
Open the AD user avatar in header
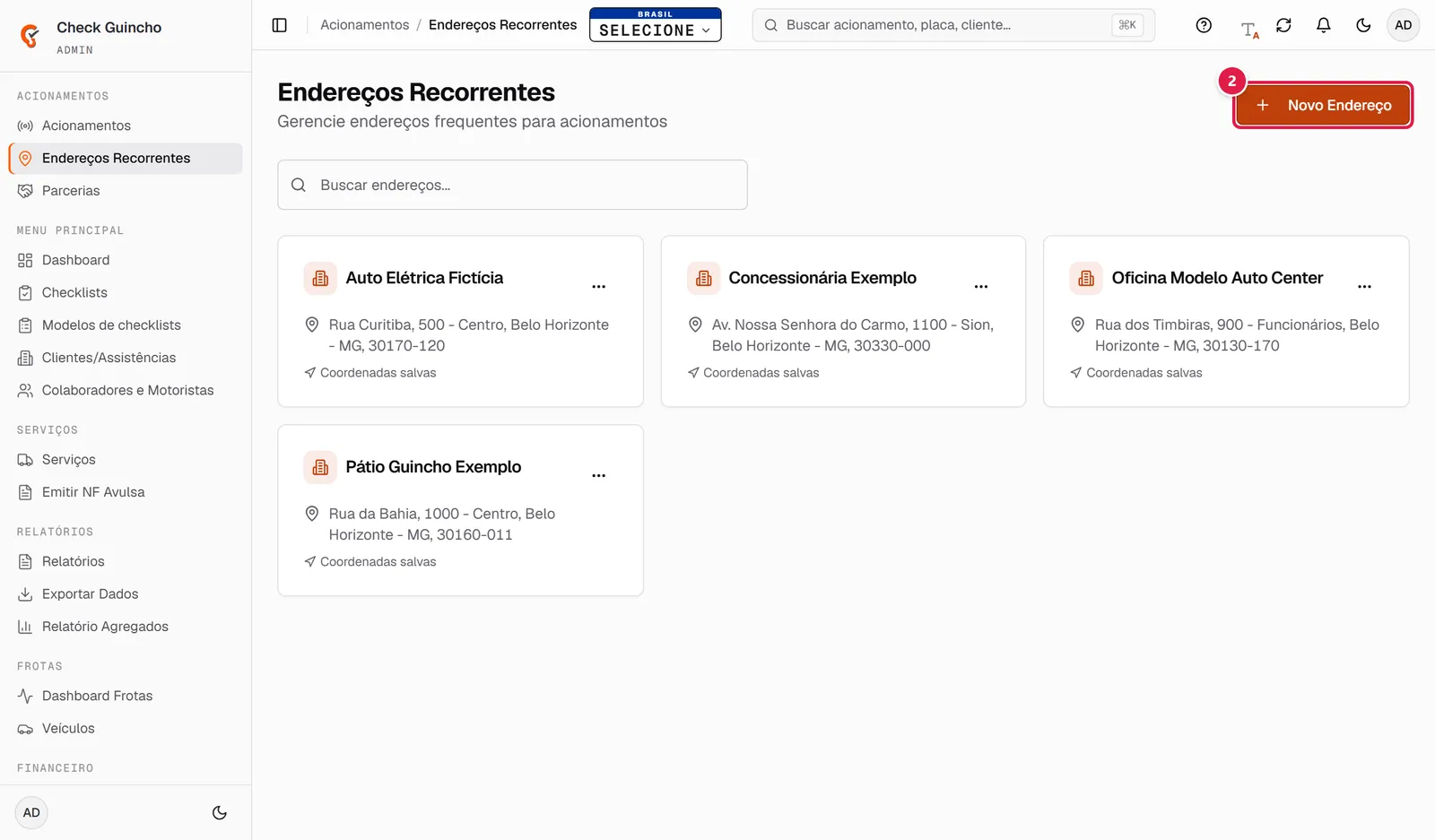[1404, 25]
